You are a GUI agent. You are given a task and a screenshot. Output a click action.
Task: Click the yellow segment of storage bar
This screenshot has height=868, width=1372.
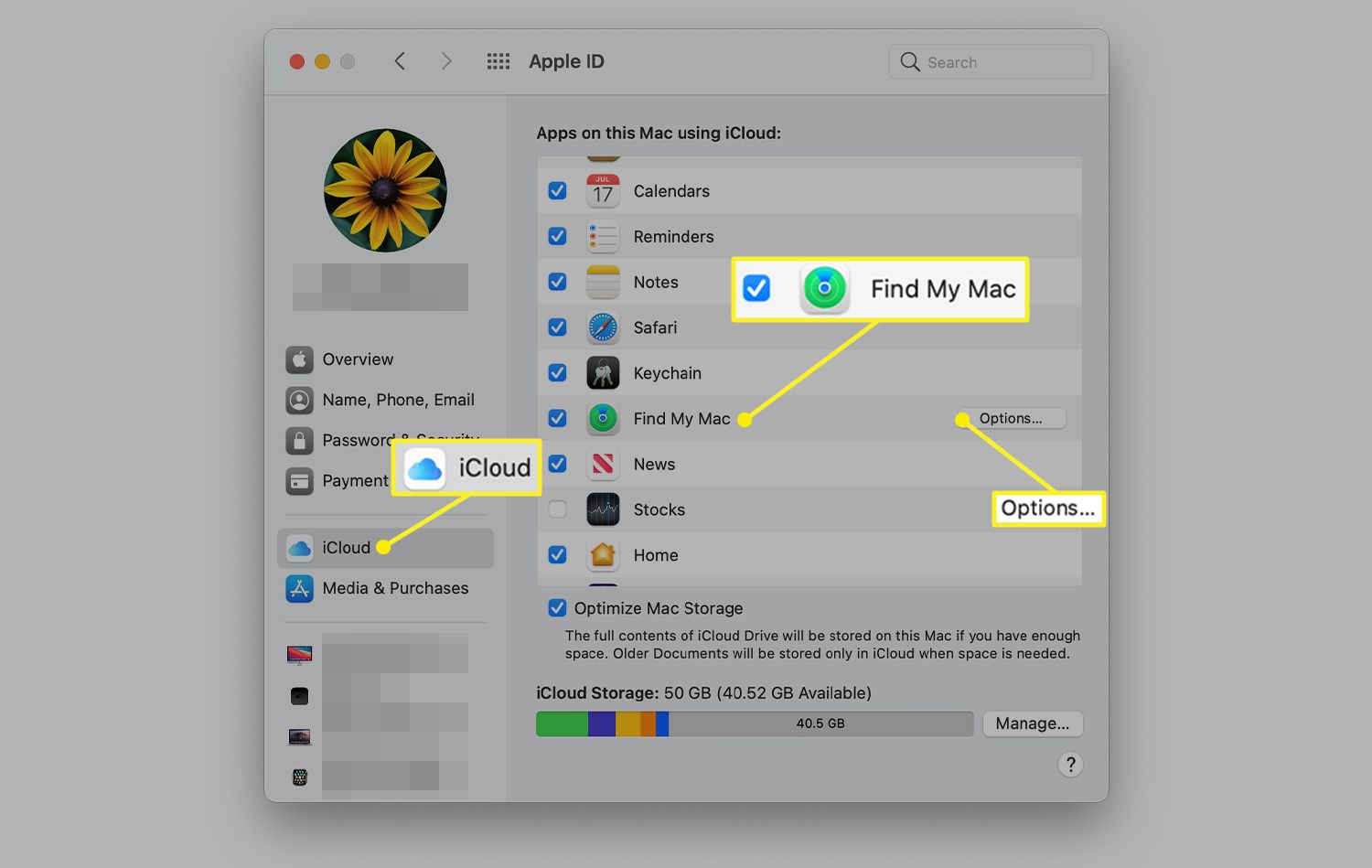[x=628, y=723]
